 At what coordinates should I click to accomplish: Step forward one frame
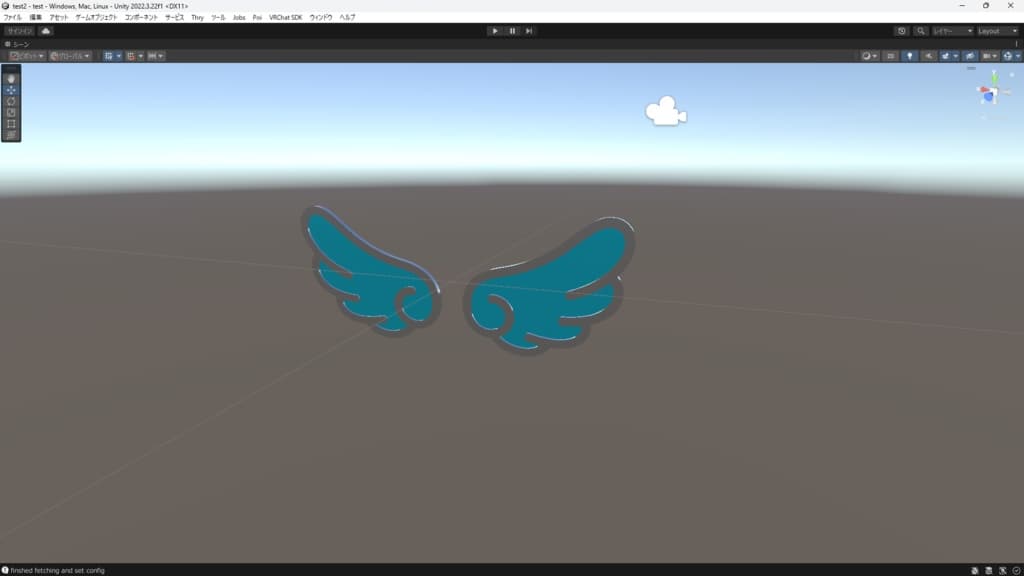[x=529, y=31]
